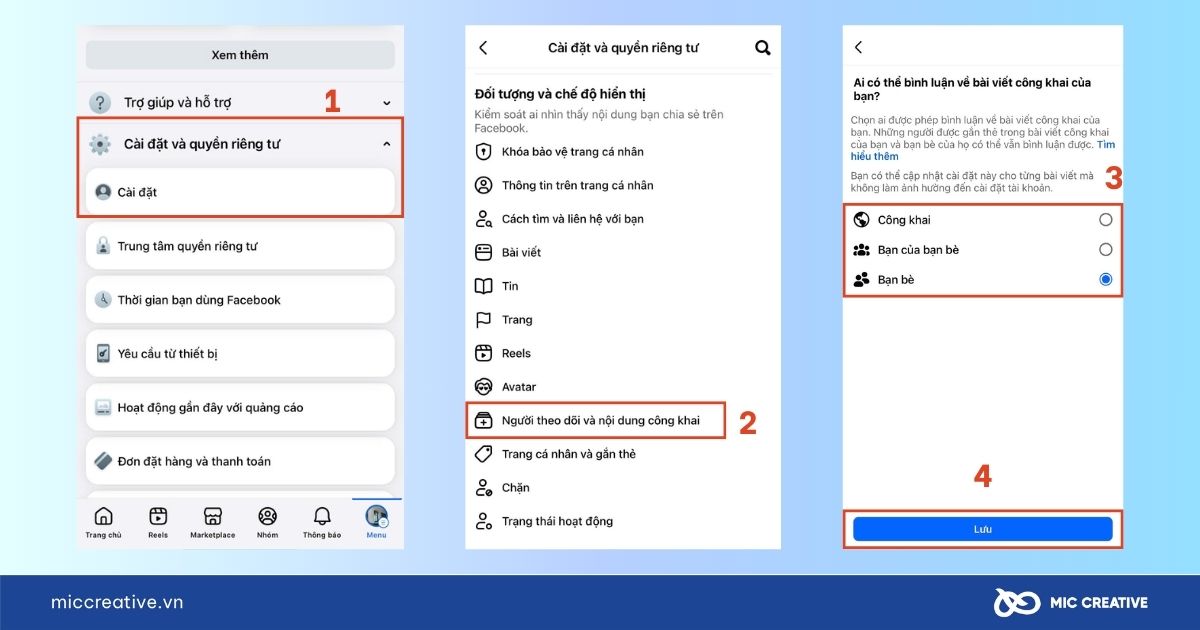Go back from Cài đặt và quyền riêng tư screen
The height and width of the screenshot is (630, 1200).
(483, 48)
